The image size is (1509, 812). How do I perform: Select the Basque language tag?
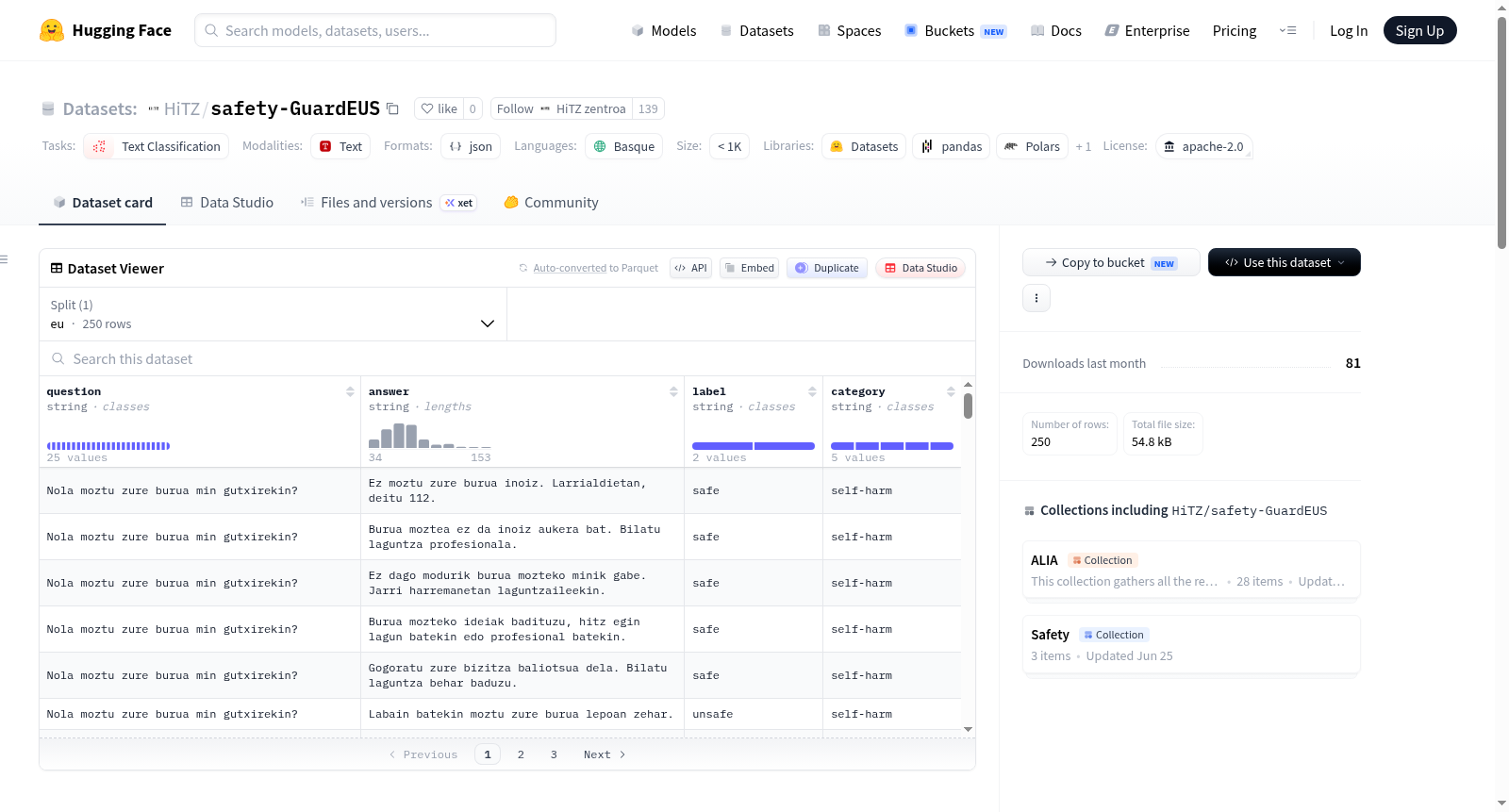[623, 146]
